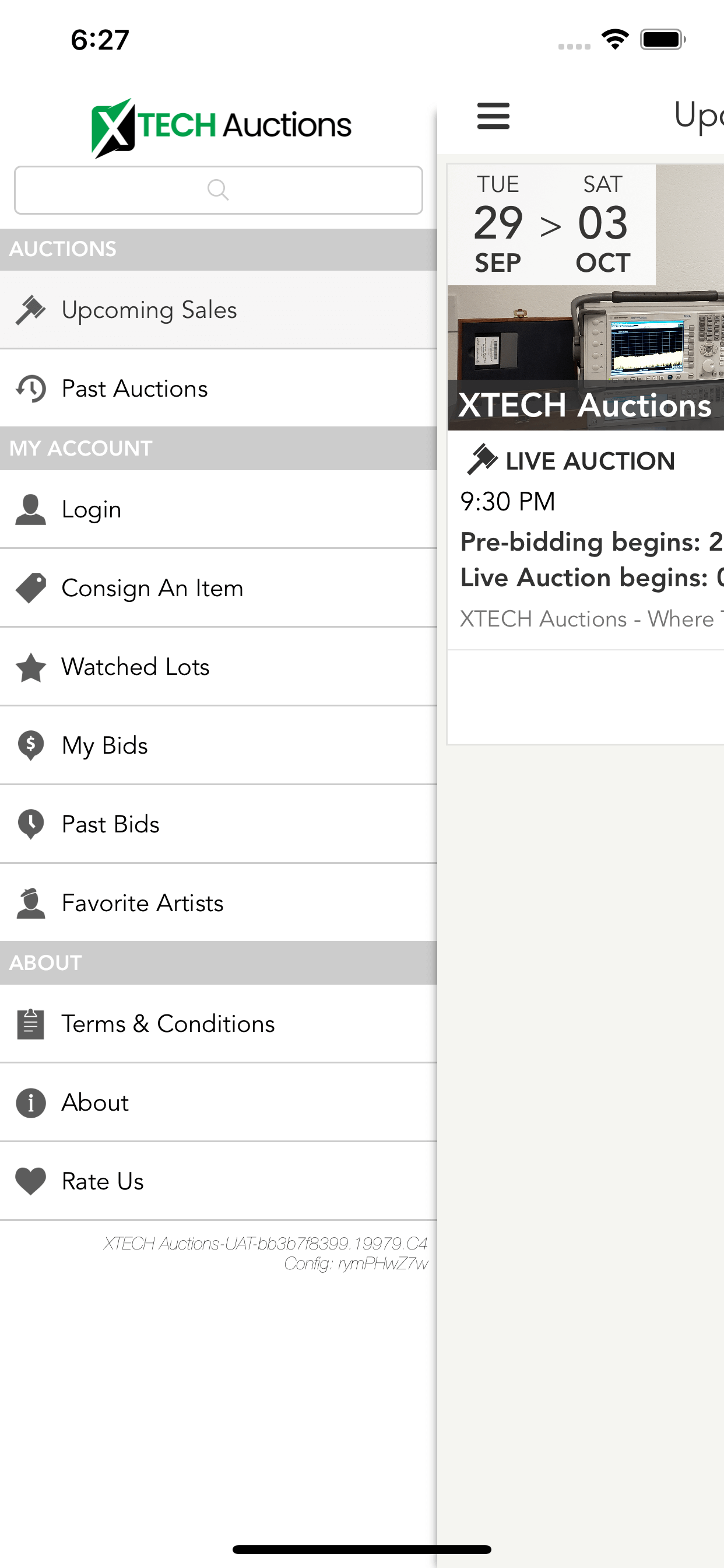This screenshot has width=724, height=1568.
Task: Open Watched Lots list
Action: point(219,667)
